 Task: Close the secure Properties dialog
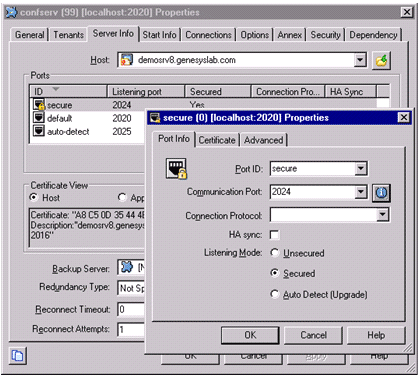(404, 117)
